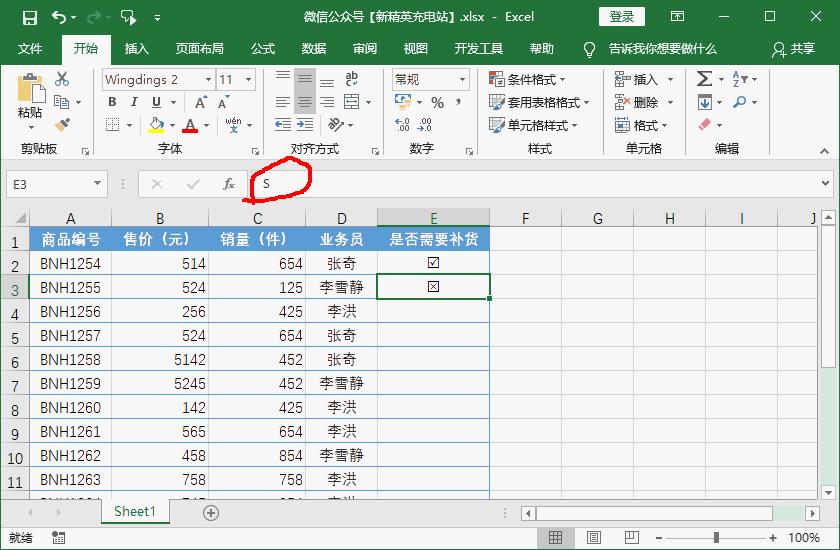Click the Increase Indent icon
Viewport: 840px width, 550px height.
(305, 125)
